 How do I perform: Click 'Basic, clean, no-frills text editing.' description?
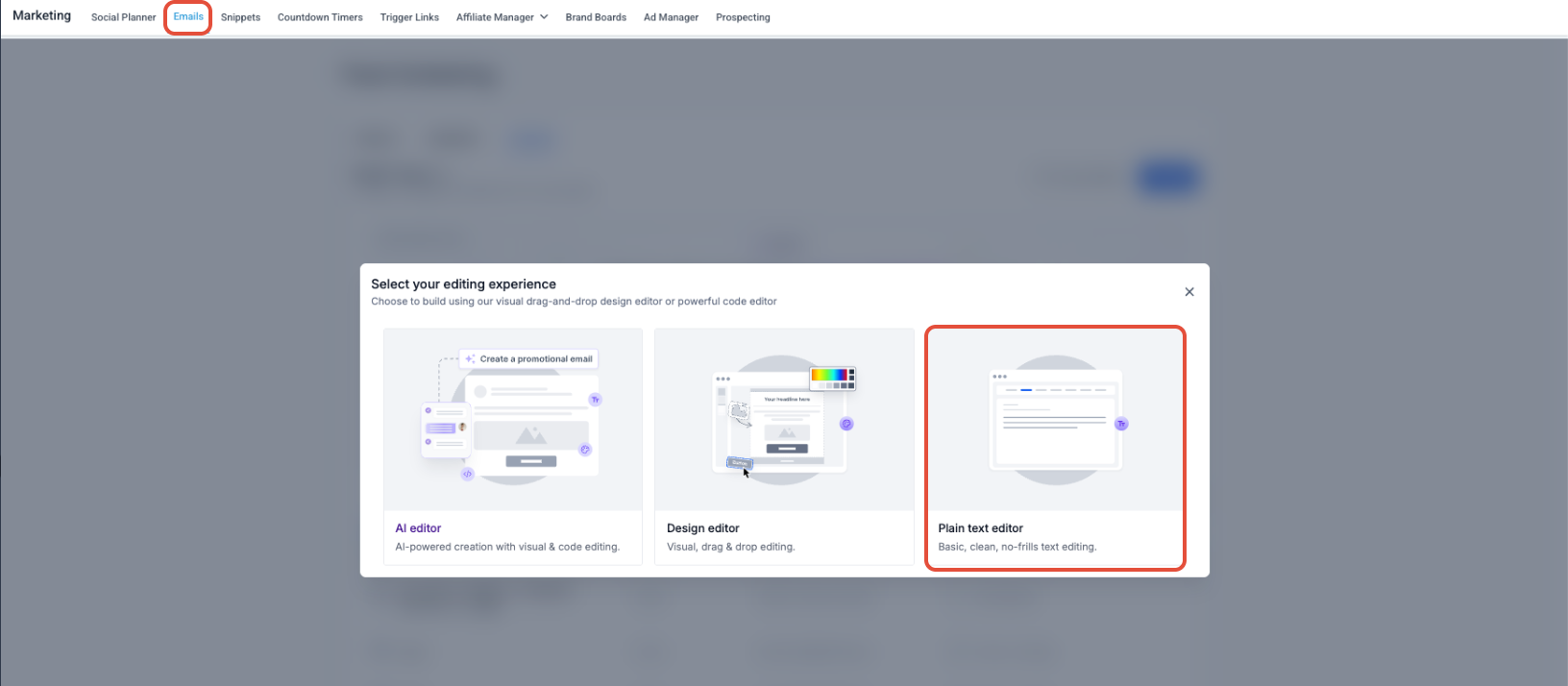click(x=1017, y=547)
